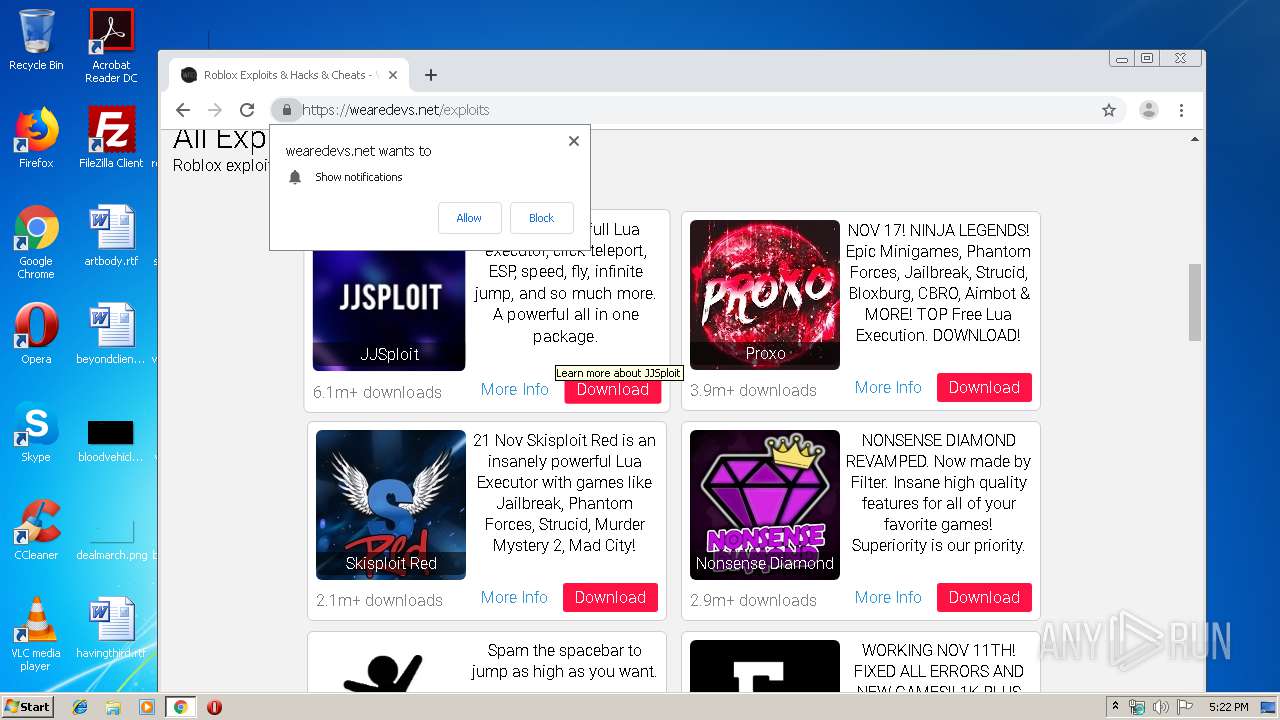Click the Skisploit Red thumbnail

click(391, 505)
